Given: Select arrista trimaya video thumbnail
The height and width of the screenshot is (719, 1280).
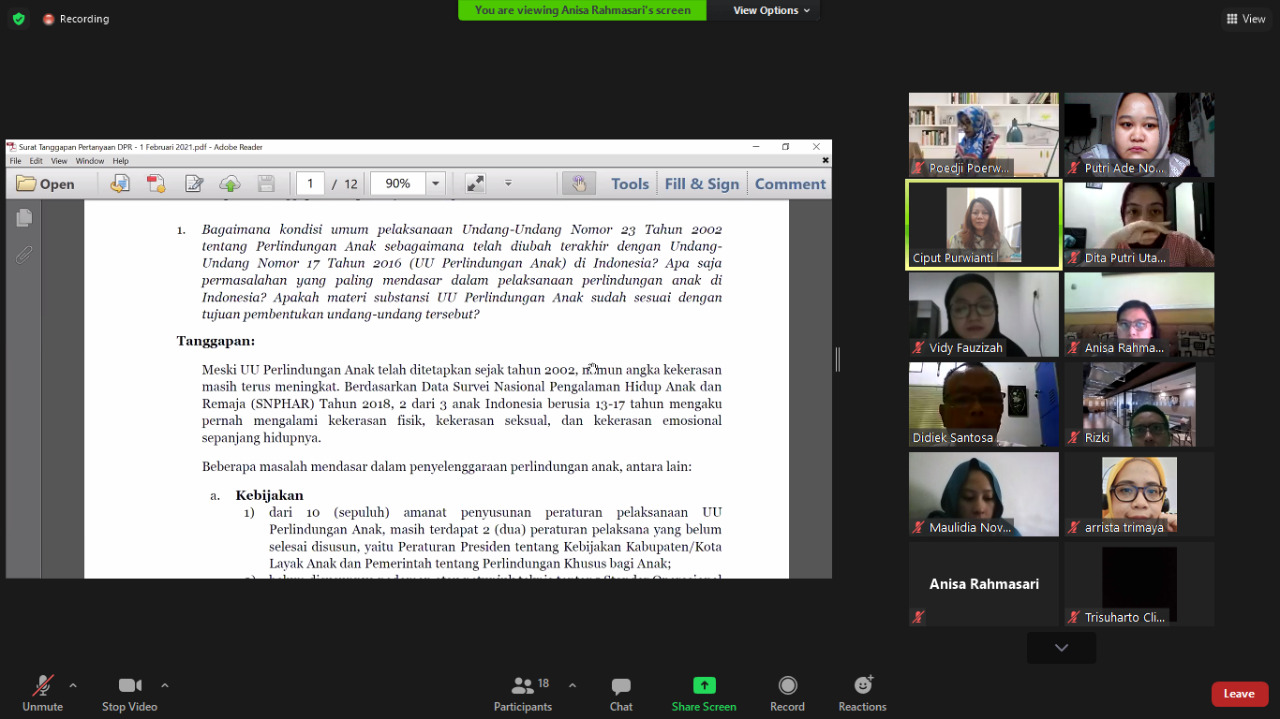Looking at the screenshot, I should [1139, 494].
